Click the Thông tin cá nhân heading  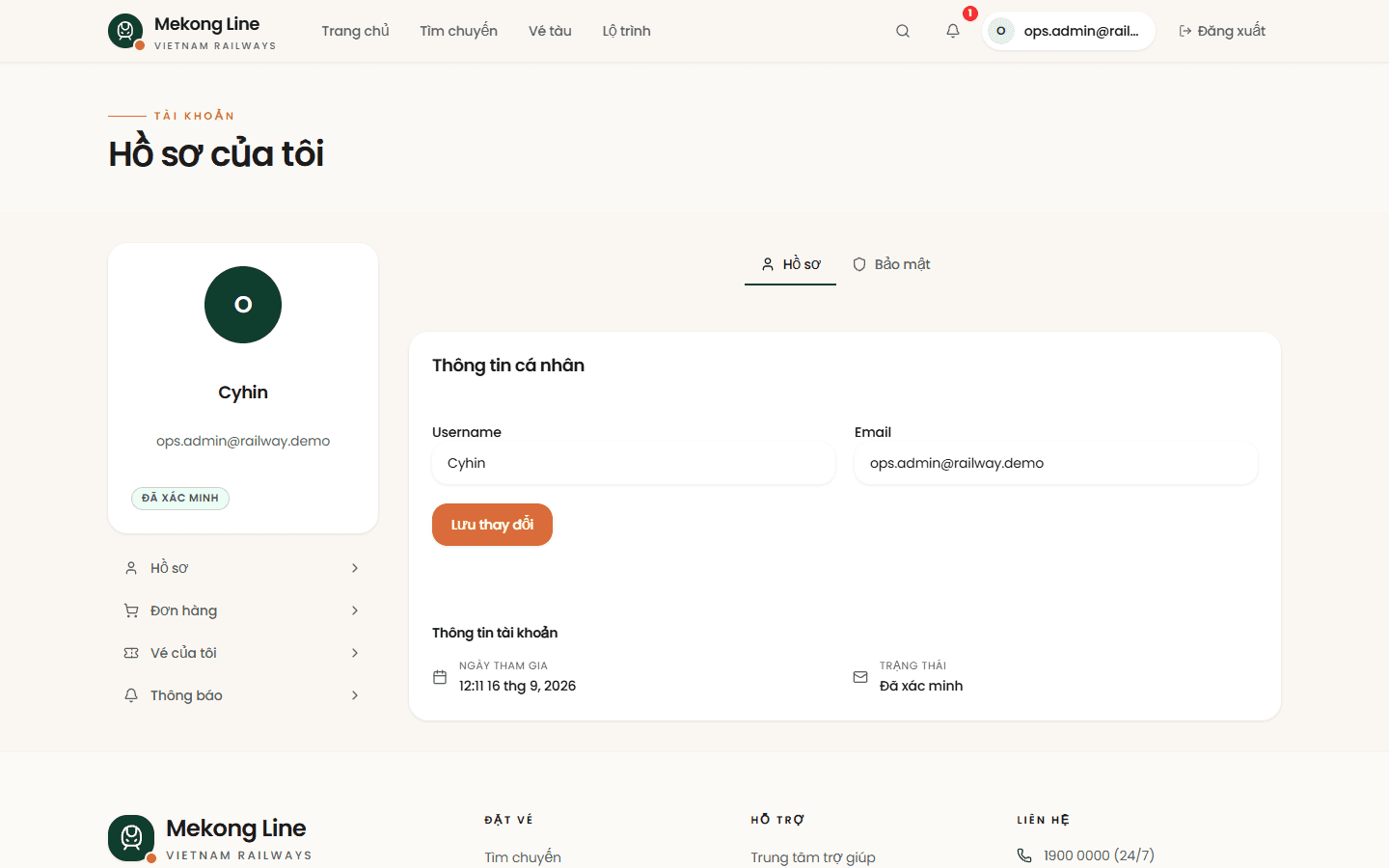pos(508,366)
